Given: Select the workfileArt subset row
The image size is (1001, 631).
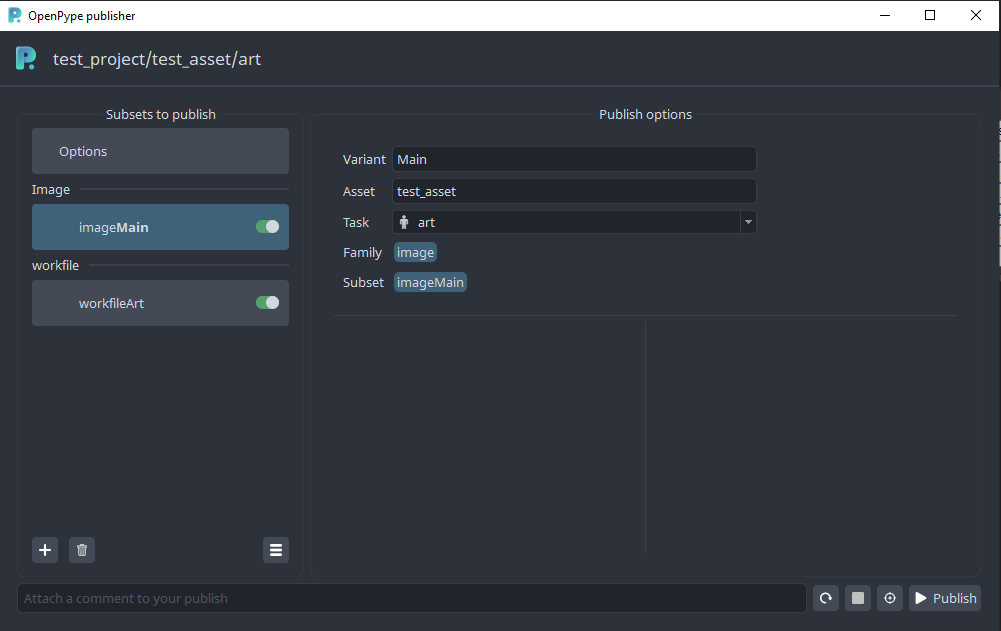Looking at the screenshot, I should (160, 303).
